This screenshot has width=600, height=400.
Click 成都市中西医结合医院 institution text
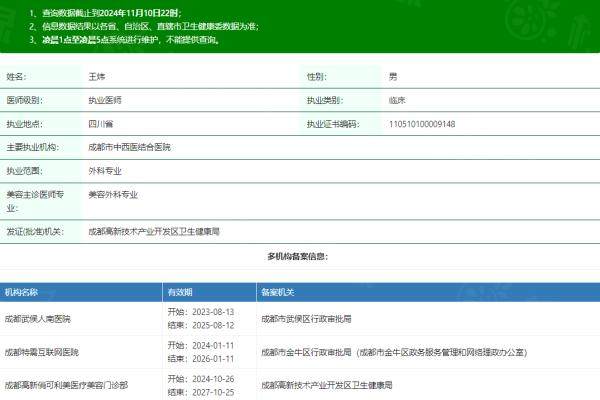pos(129,147)
